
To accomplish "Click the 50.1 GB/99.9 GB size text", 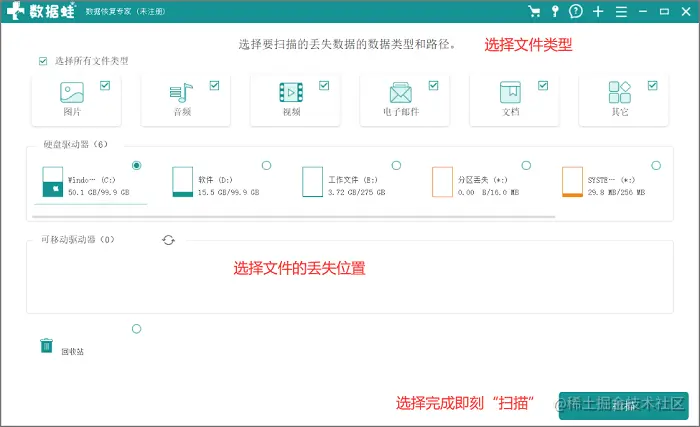I will [99, 193].
